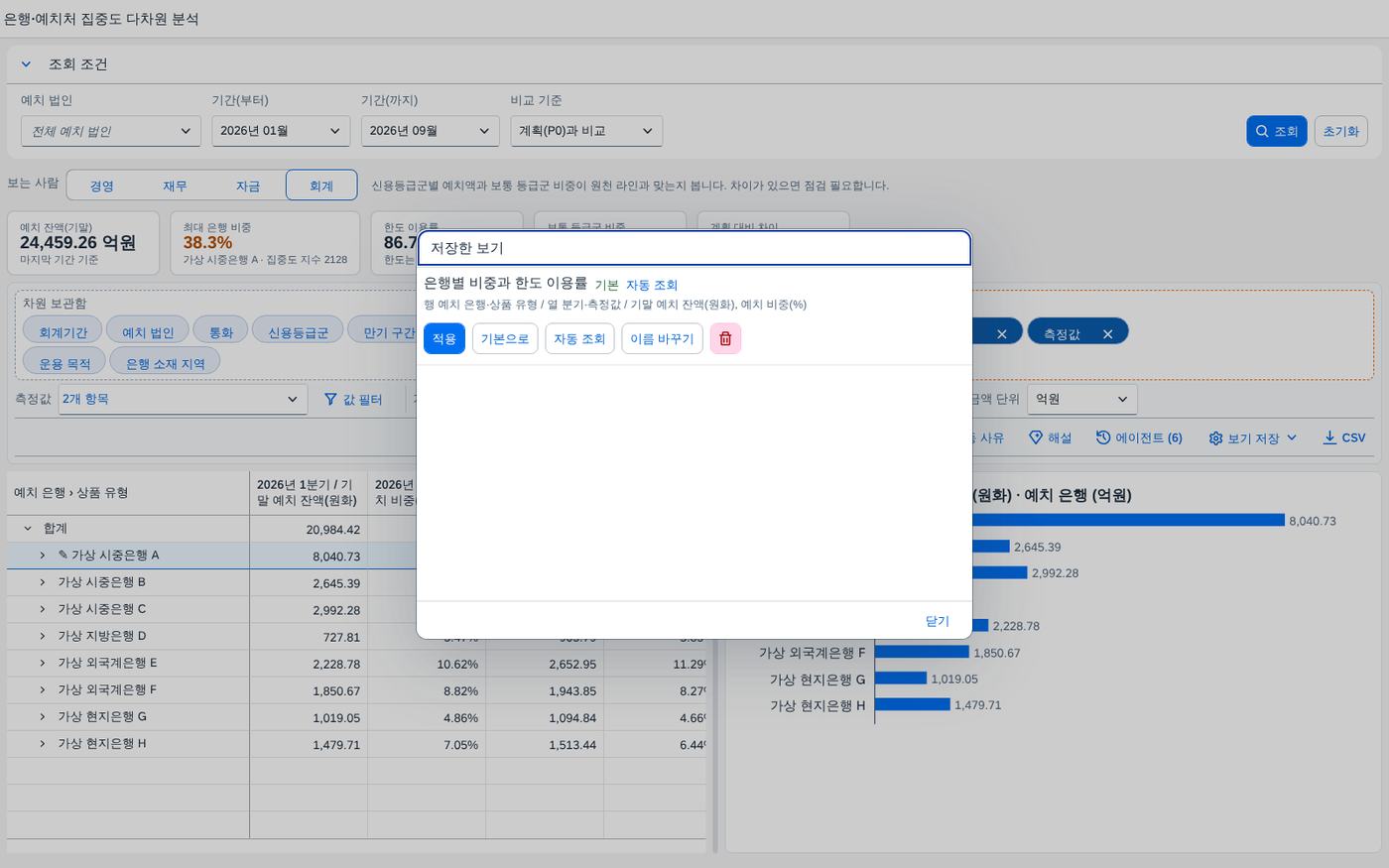Open 보기 저장 gear menu

[1252, 437]
